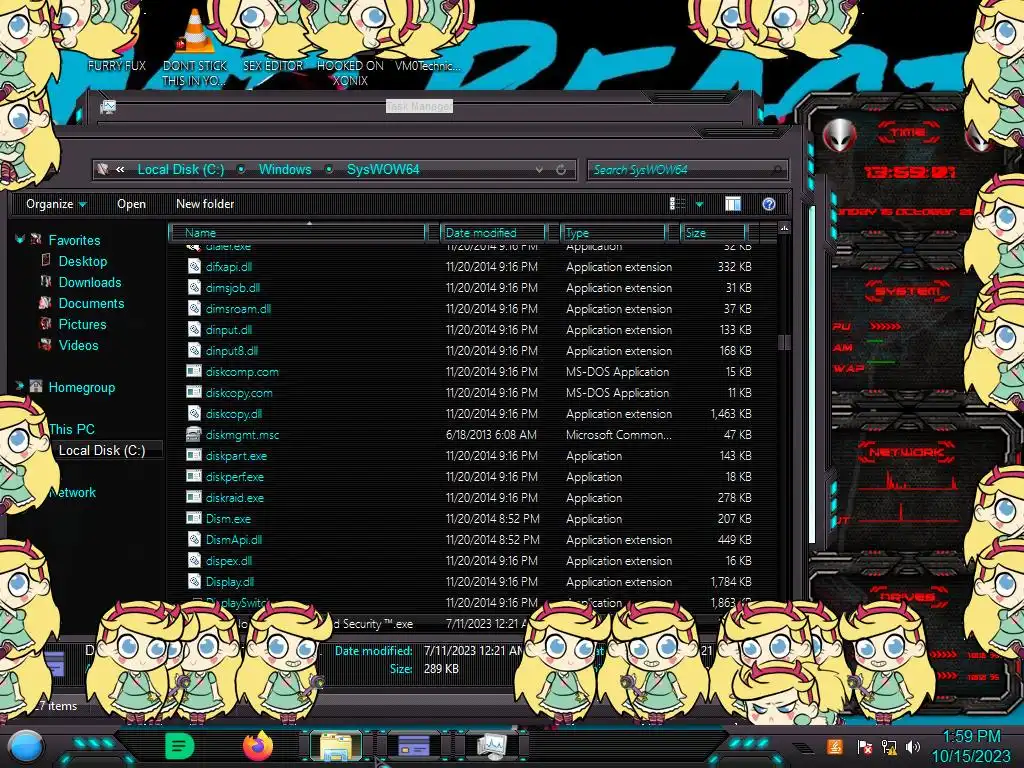Toggle the preview pane icon
The height and width of the screenshot is (768, 1024).
(x=733, y=204)
